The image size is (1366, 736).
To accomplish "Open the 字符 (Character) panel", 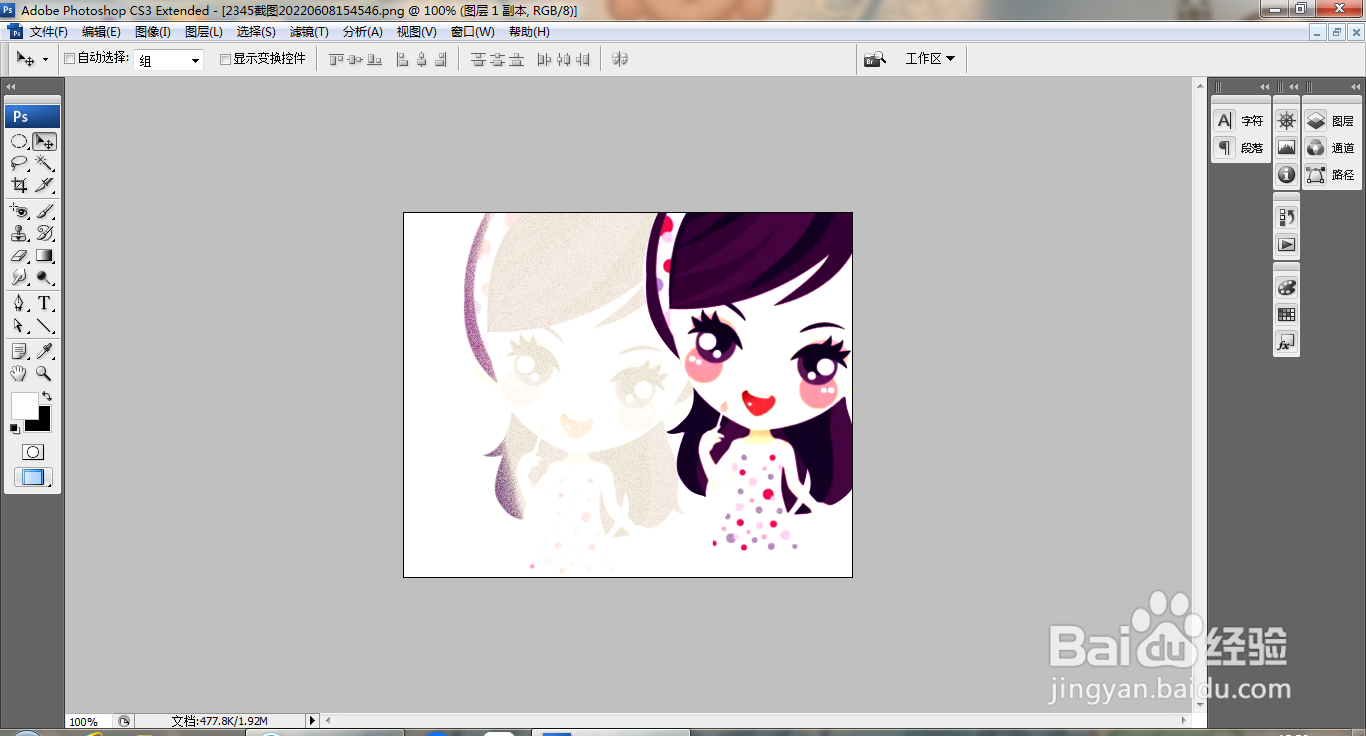I will pyautogui.click(x=1240, y=121).
